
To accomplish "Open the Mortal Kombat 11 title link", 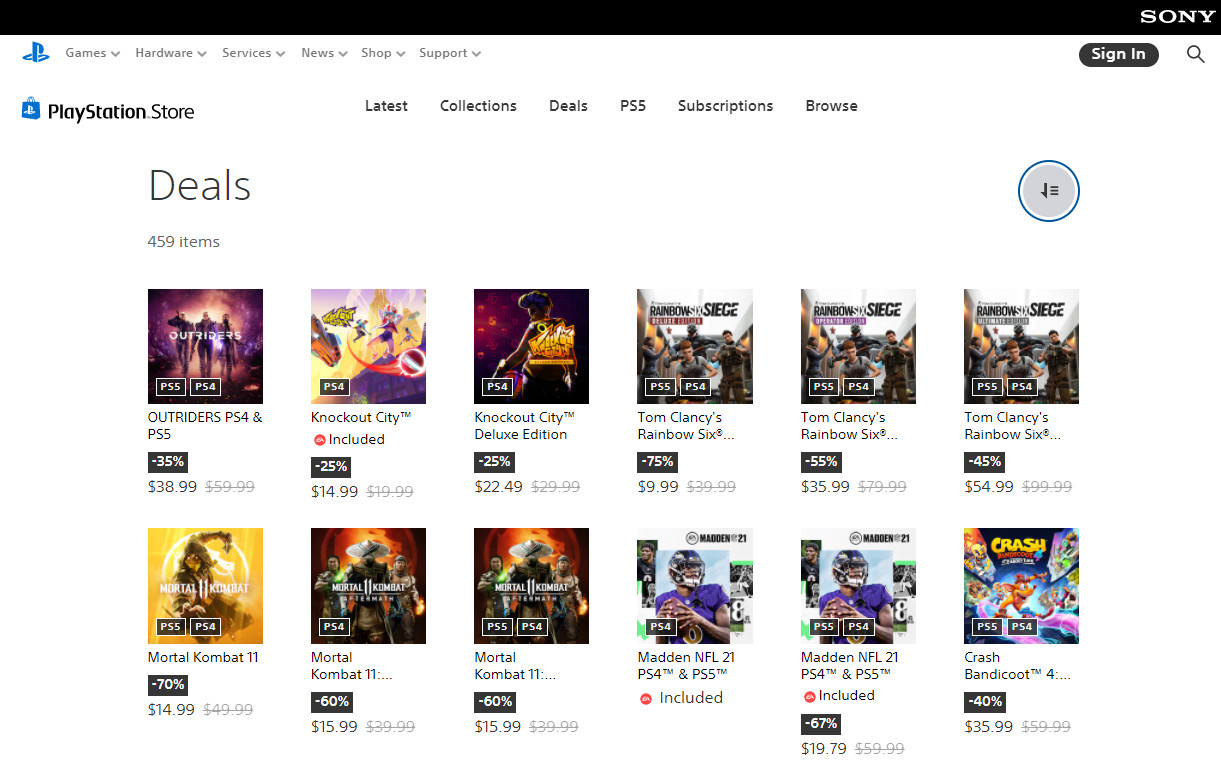I will click(203, 657).
